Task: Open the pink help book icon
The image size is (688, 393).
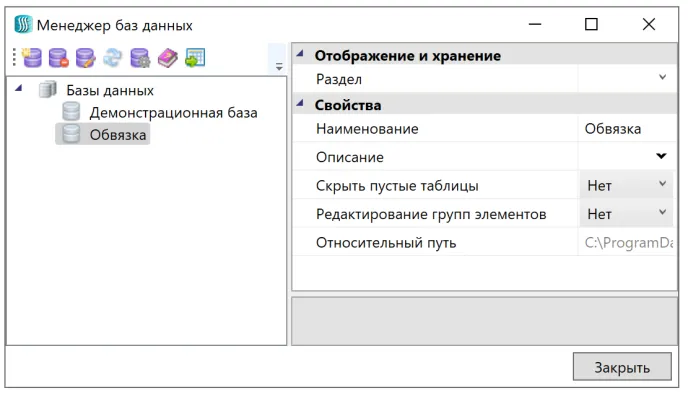Action: [x=168, y=57]
